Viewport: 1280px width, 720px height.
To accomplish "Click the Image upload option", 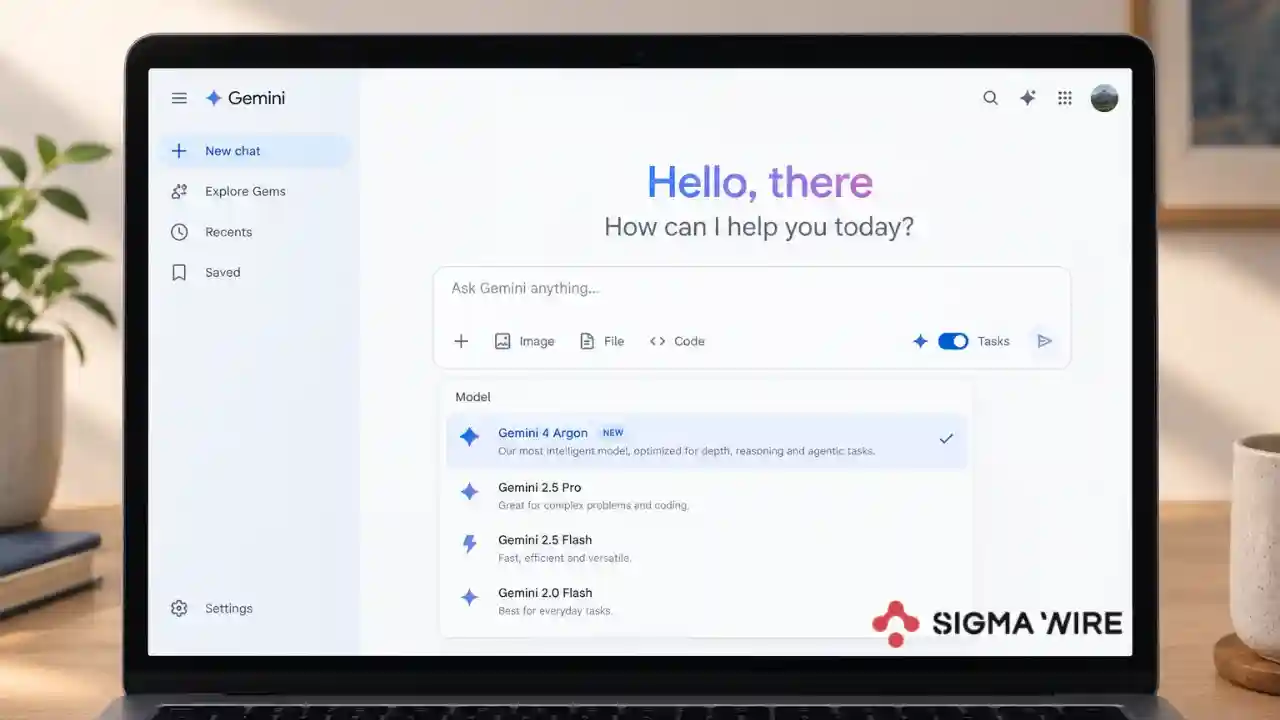I will click(x=524, y=341).
